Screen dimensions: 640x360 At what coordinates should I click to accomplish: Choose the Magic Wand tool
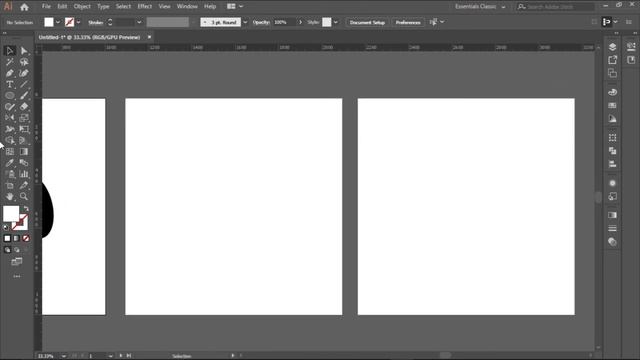[10, 62]
